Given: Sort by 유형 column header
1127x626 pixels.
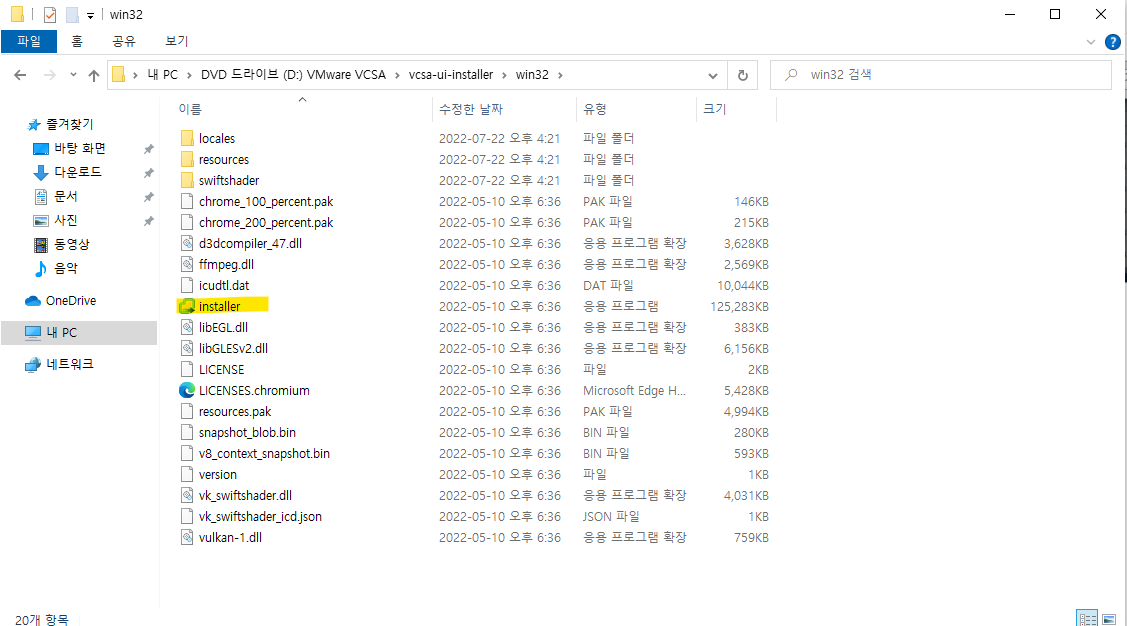Looking at the screenshot, I should (594, 109).
